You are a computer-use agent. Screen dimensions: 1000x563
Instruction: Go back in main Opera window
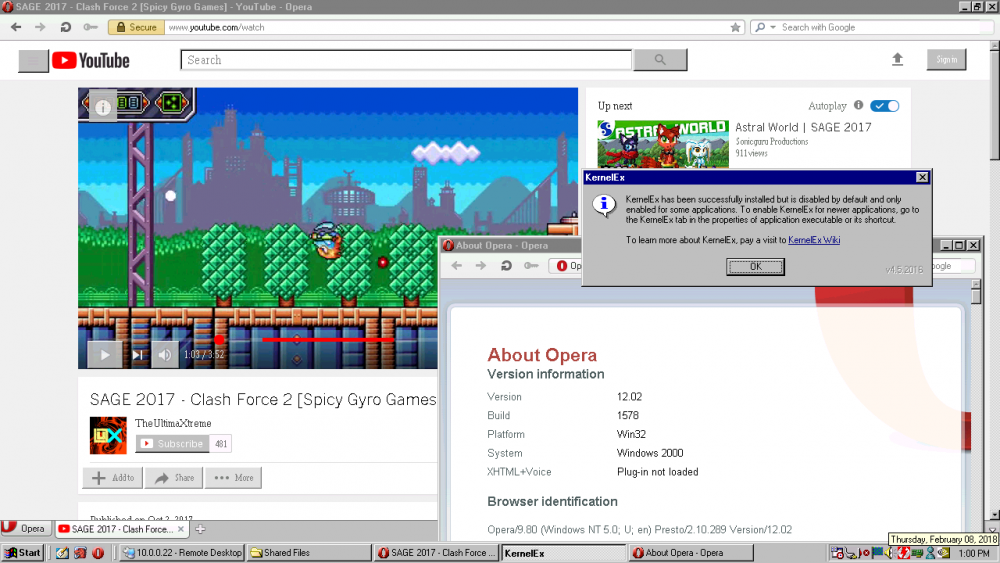[x=16, y=27]
